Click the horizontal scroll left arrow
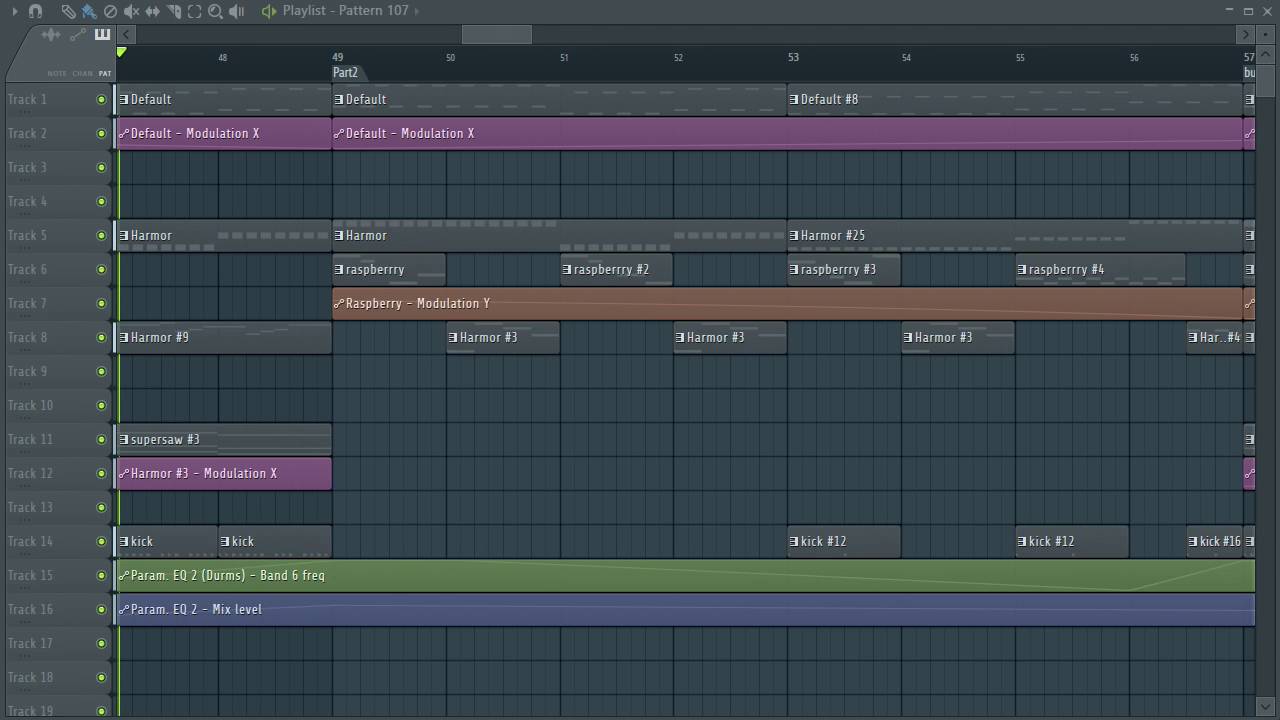The width and height of the screenshot is (1280, 720). [126, 35]
